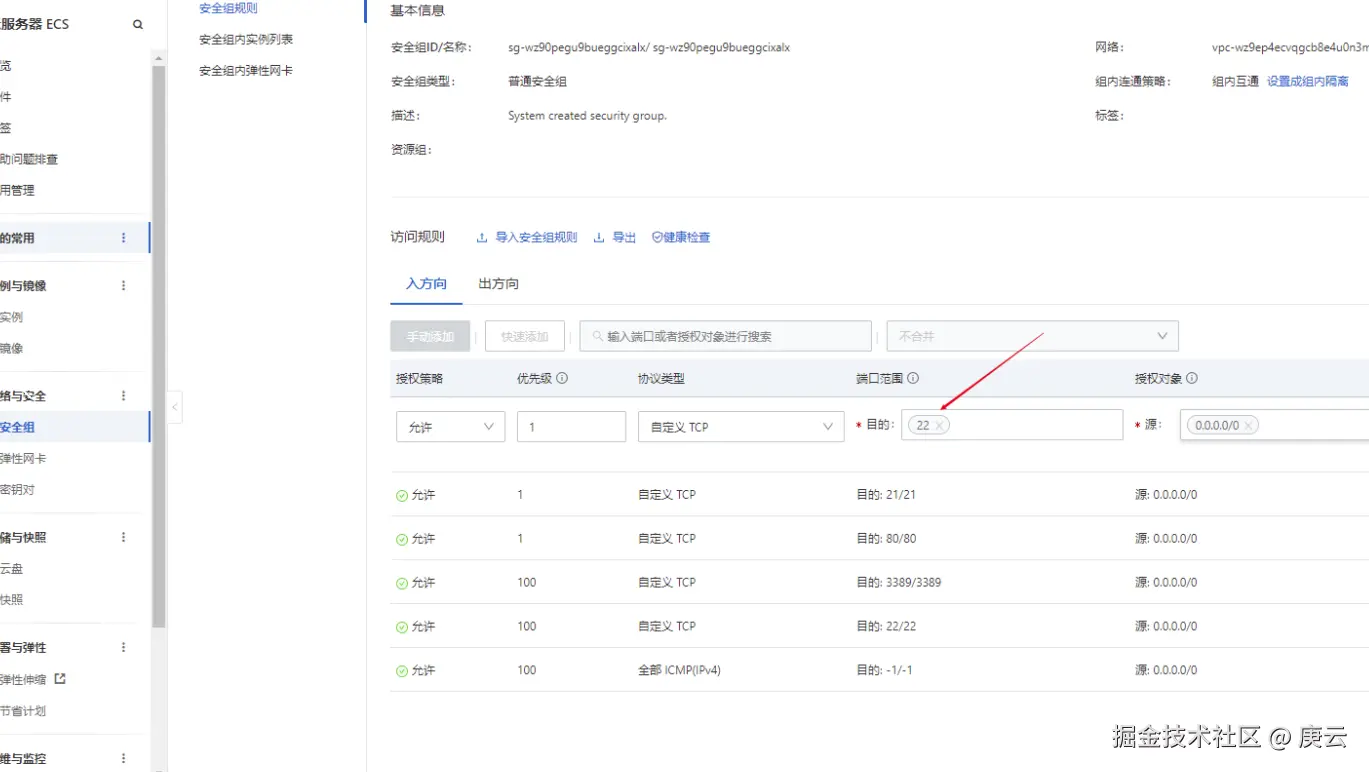
Task: Switch to the 出方向 tab
Action: 498,284
